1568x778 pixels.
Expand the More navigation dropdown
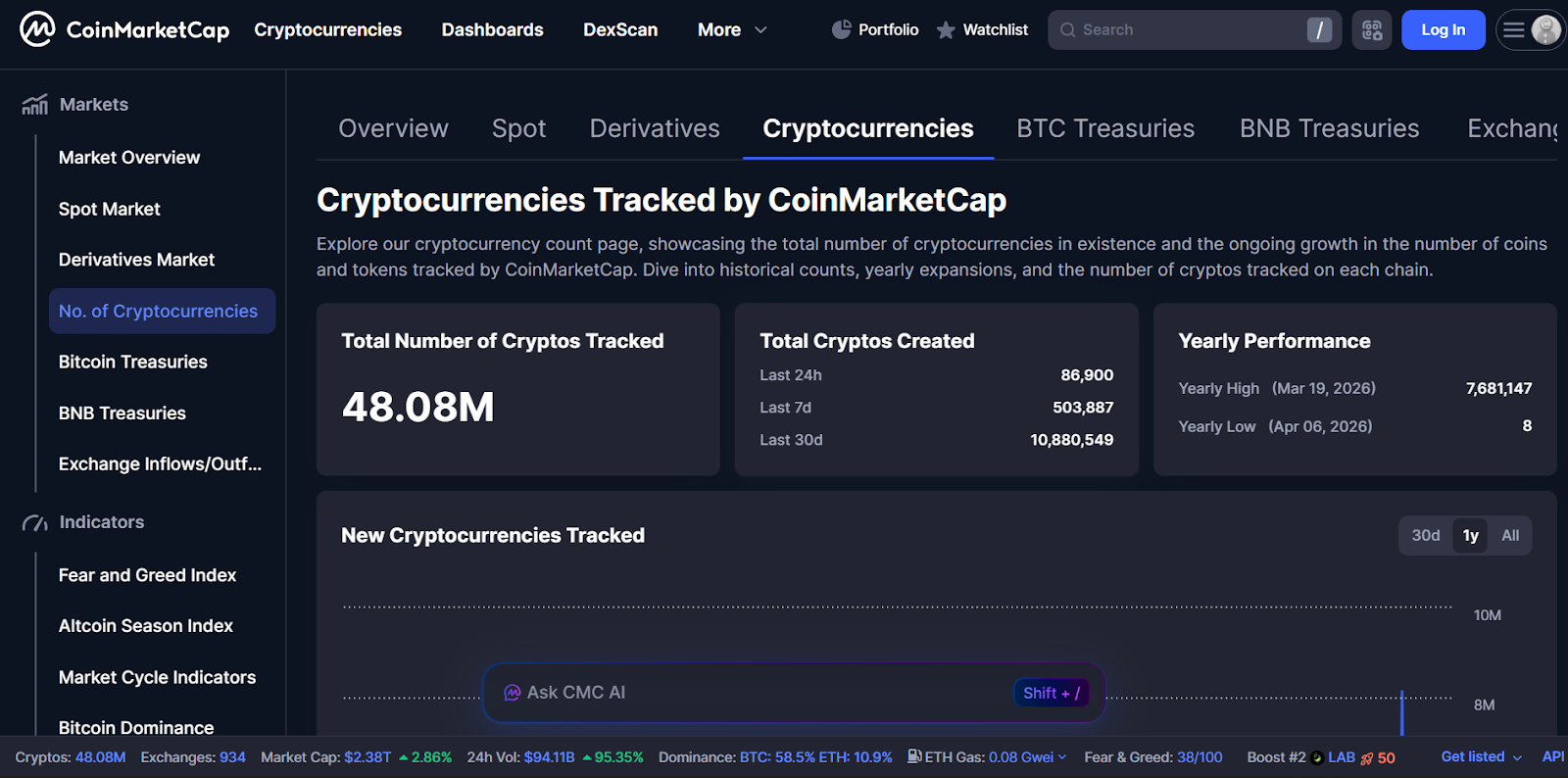tap(731, 29)
